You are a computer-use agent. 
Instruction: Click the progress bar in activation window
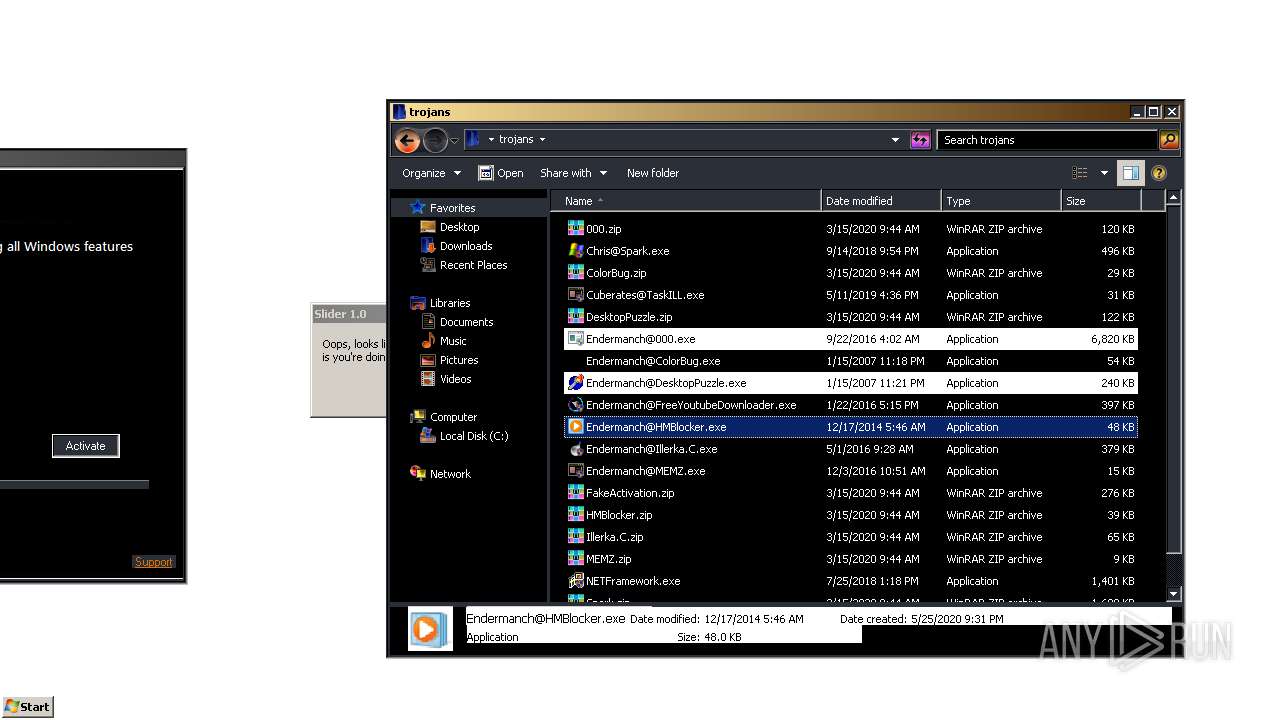(74, 484)
